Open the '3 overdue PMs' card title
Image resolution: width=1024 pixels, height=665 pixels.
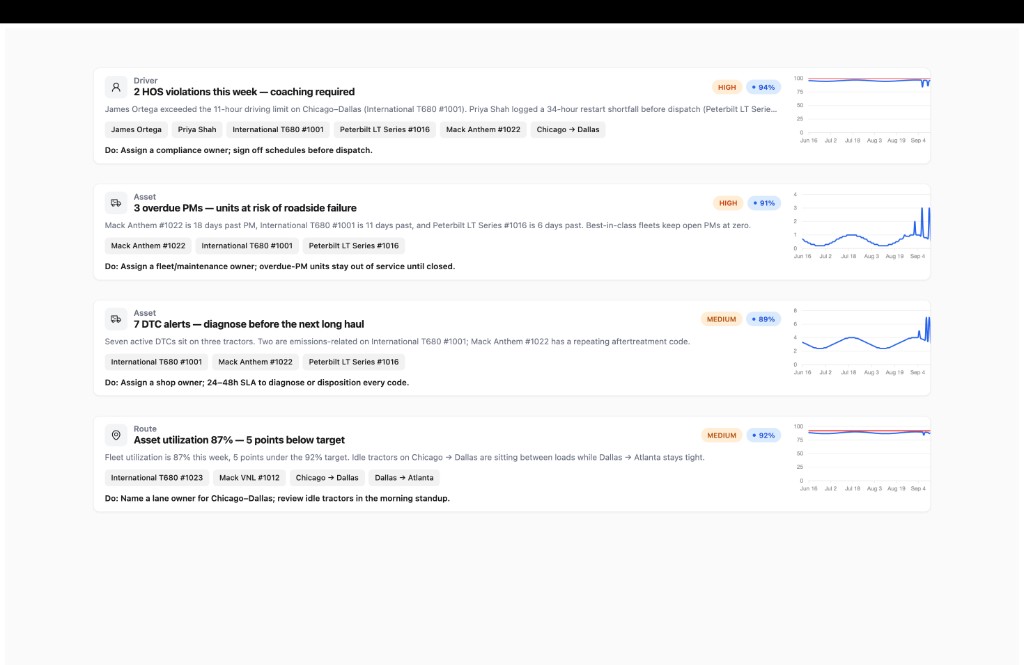click(x=245, y=208)
